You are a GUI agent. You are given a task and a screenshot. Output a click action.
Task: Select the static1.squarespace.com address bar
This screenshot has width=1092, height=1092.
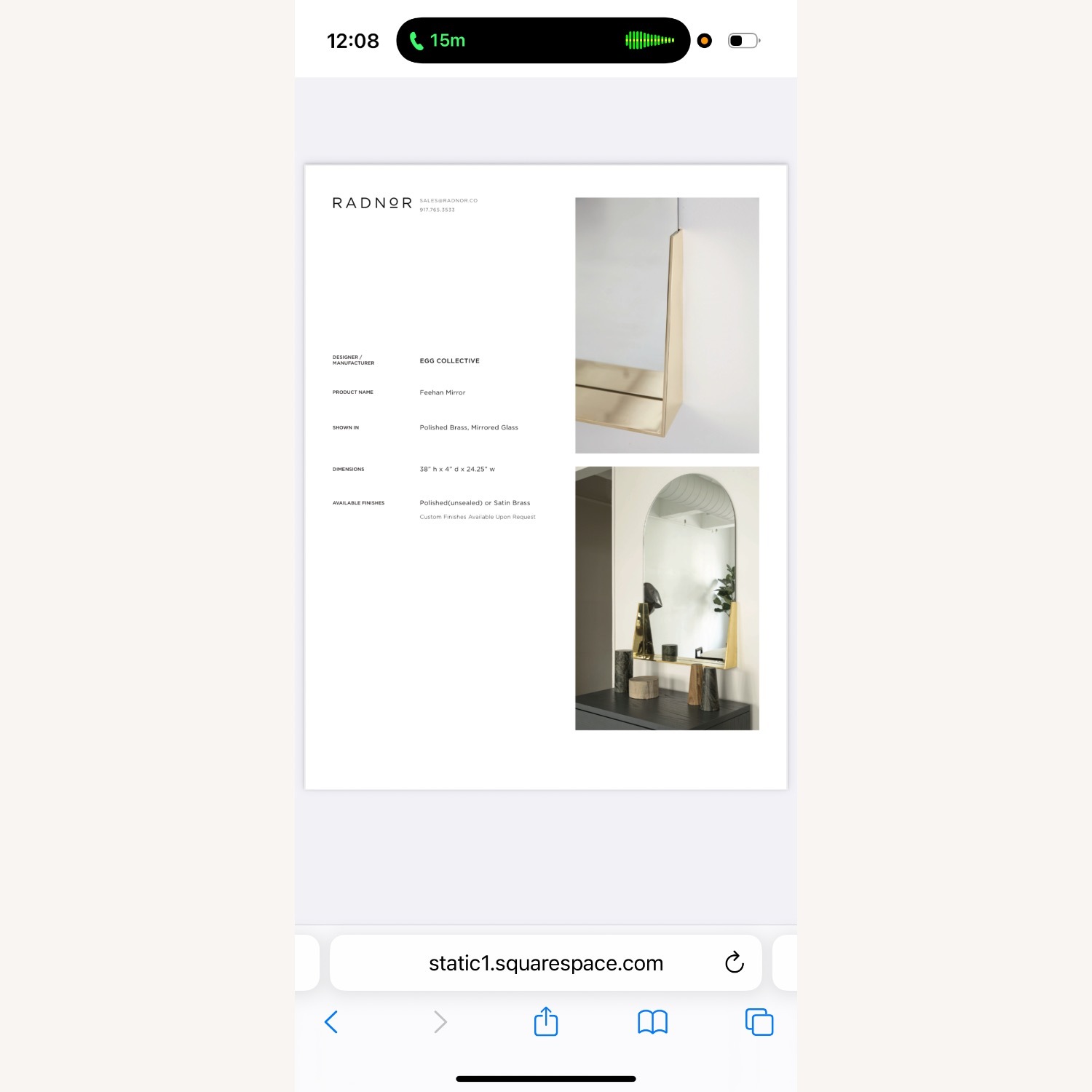(546, 962)
